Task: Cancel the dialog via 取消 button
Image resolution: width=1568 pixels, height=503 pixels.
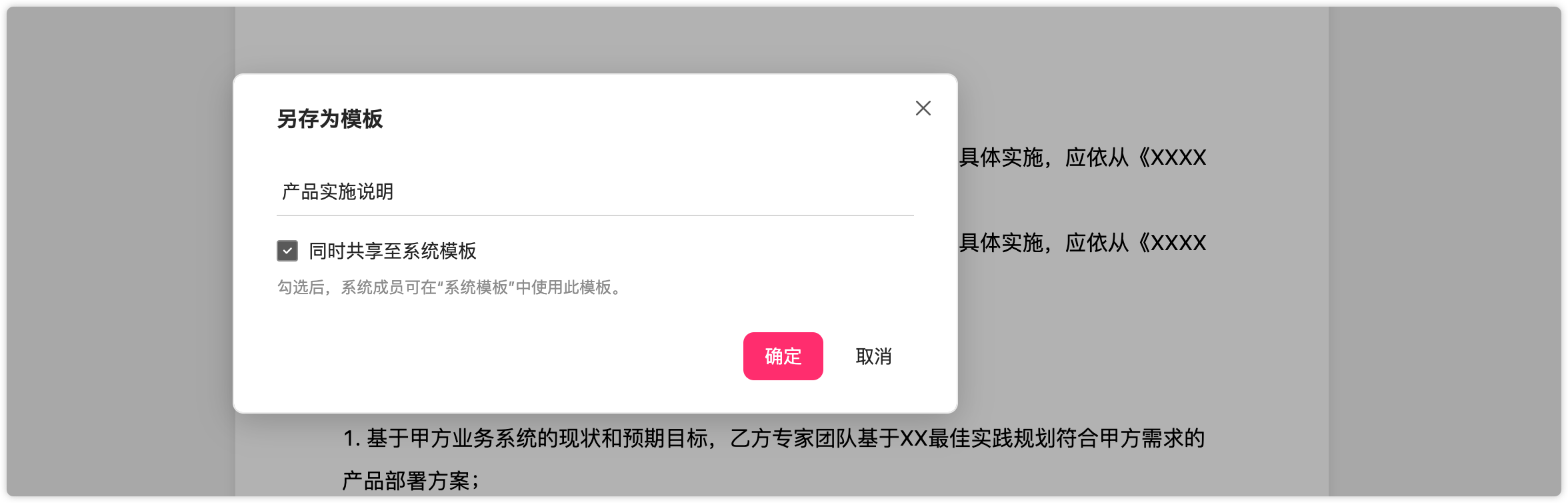Action: pos(873,356)
